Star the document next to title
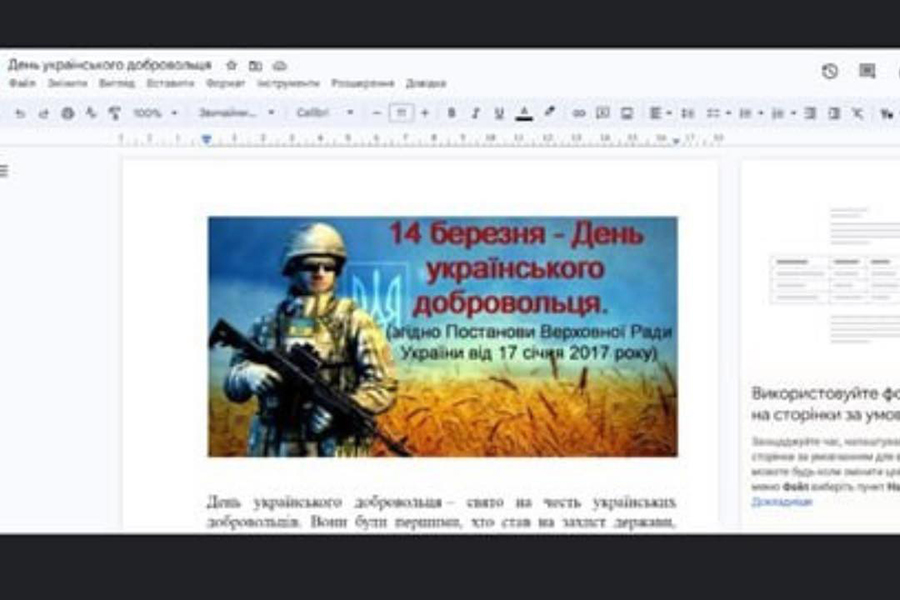The height and width of the screenshot is (600, 900). (231, 65)
